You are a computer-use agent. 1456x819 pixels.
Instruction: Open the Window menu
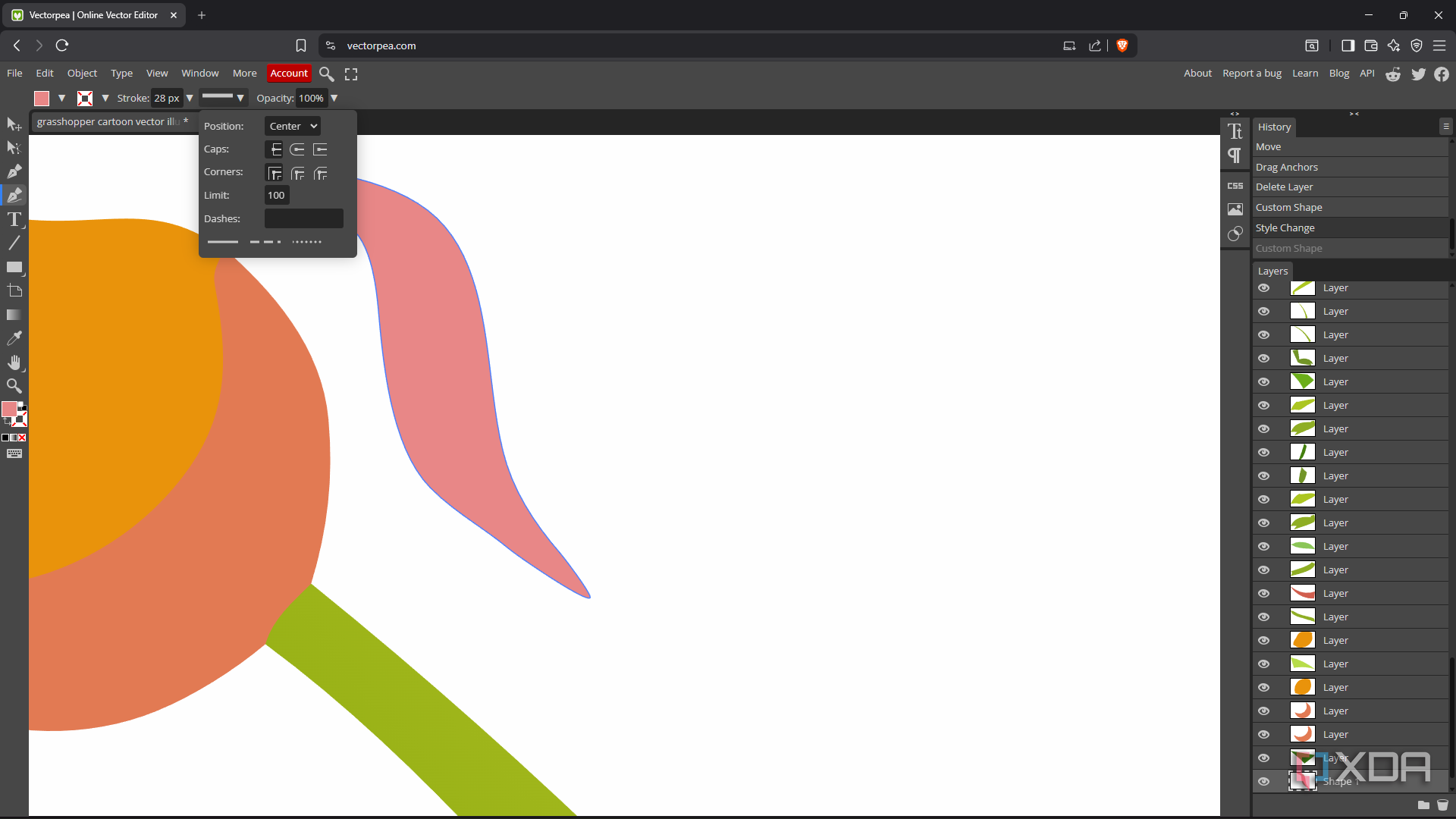point(200,74)
